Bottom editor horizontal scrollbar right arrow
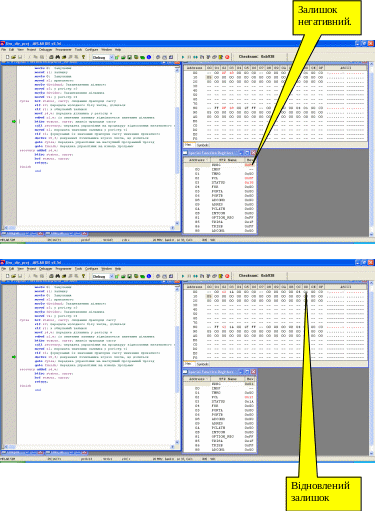The width and height of the screenshot is (375, 511). (172, 447)
